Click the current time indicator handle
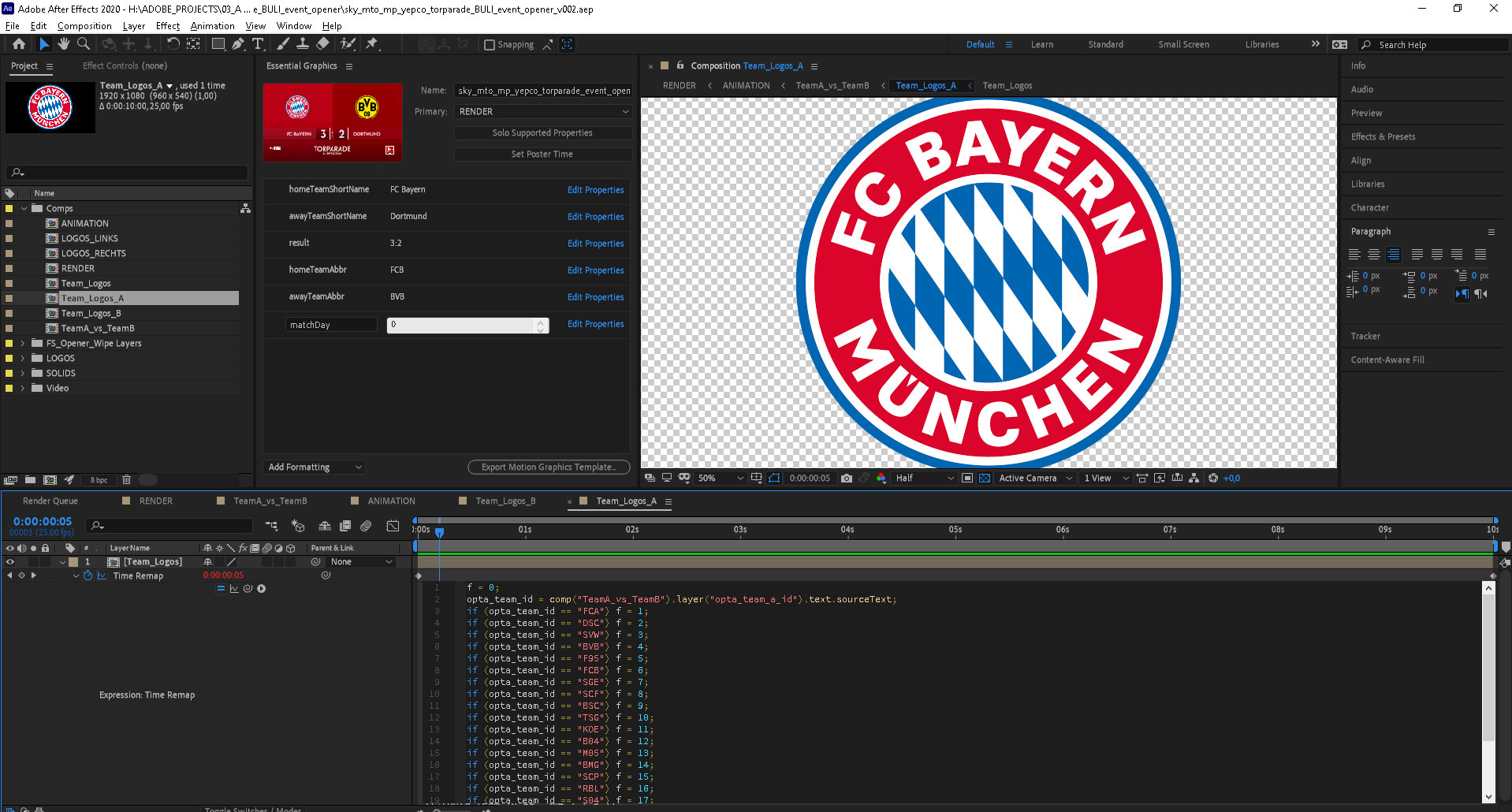This screenshot has width=1512, height=812. [440, 532]
